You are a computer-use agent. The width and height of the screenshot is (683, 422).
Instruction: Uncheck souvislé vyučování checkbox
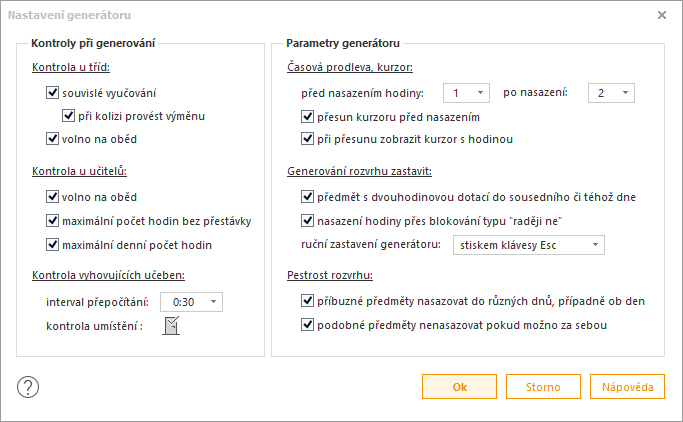(x=52, y=93)
